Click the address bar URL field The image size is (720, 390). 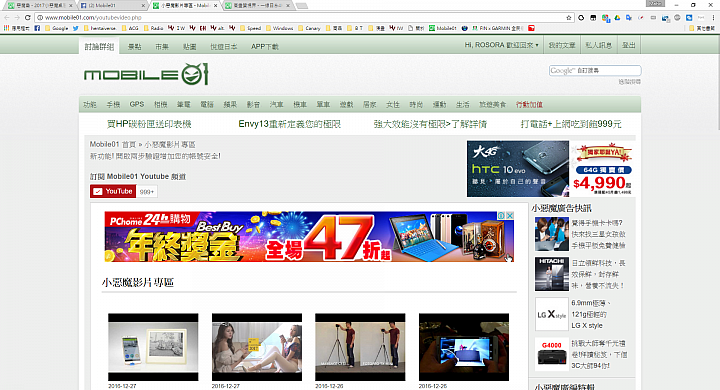pos(303,17)
